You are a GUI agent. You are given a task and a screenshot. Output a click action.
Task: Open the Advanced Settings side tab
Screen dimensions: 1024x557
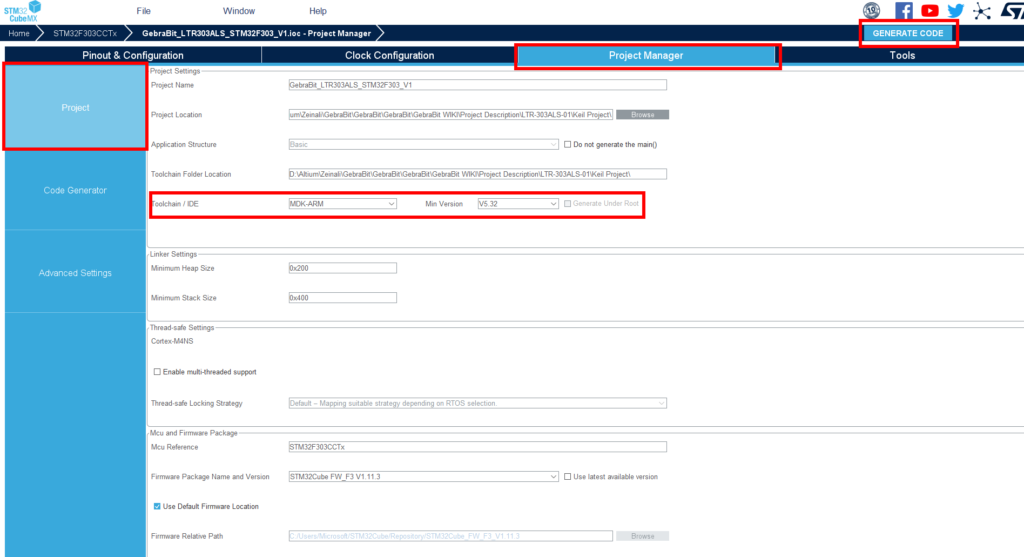(75, 273)
